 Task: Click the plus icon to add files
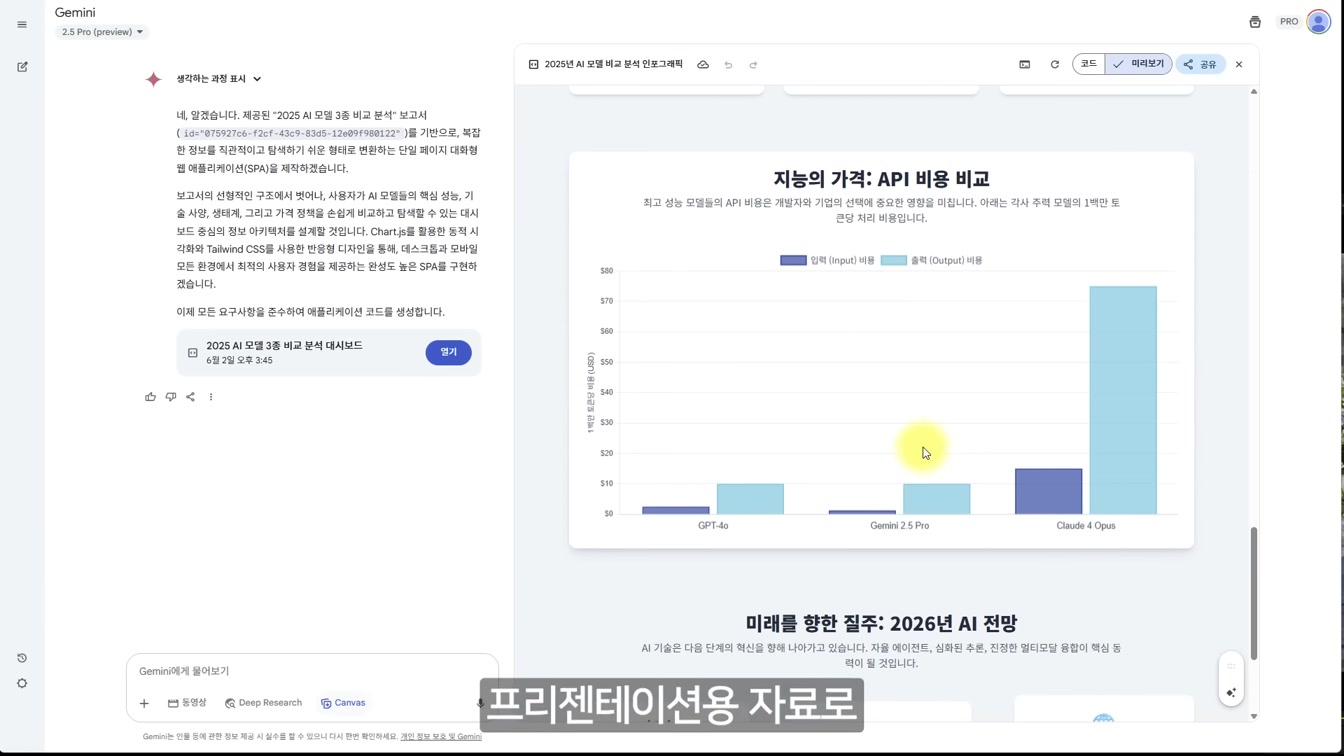tap(144, 703)
